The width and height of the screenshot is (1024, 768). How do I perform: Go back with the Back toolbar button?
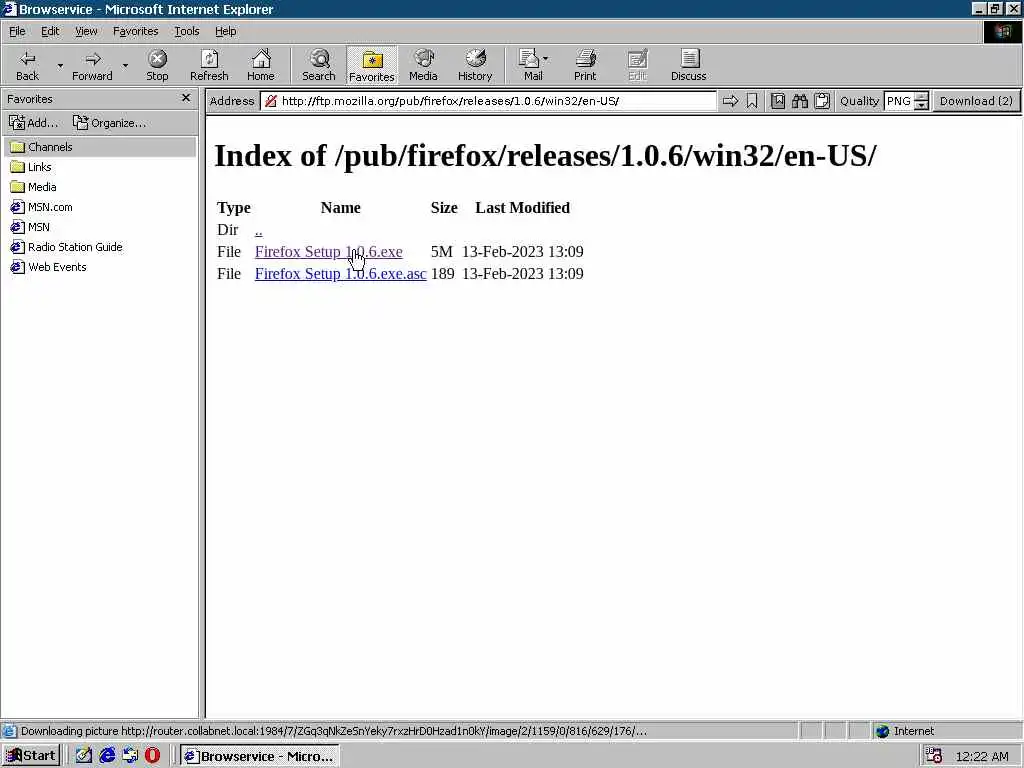(27, 65)
